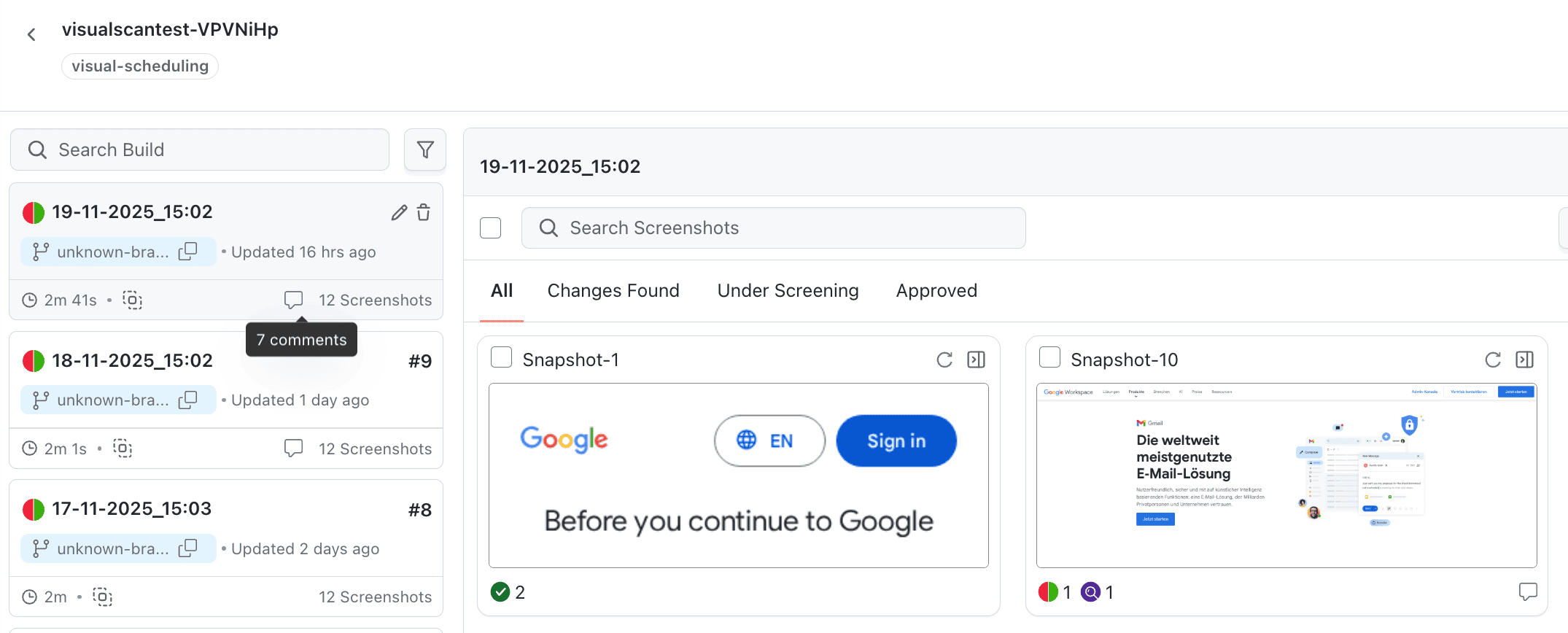Click status circle of build 19-11-2025_15:02
Viewport: 1568px width, 633px height.
click(x=34, y=213)
